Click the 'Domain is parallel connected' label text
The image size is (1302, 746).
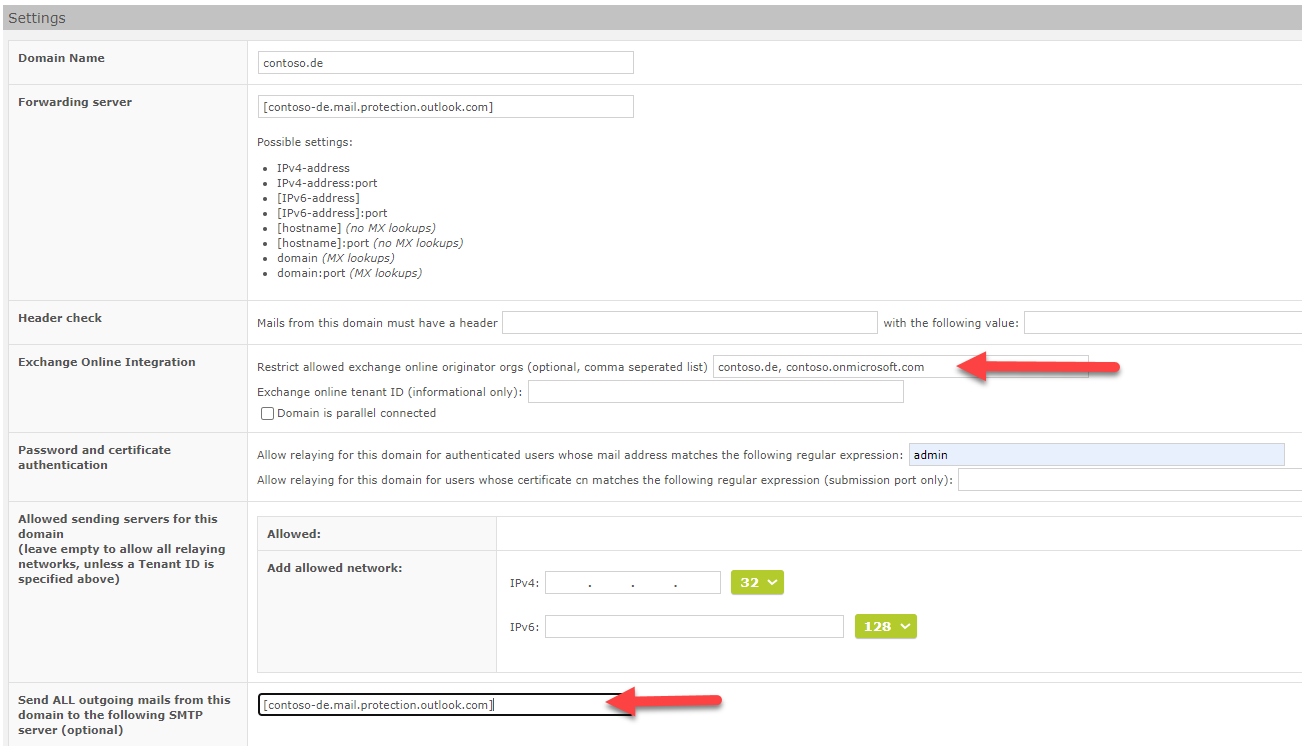click(356, 413)
